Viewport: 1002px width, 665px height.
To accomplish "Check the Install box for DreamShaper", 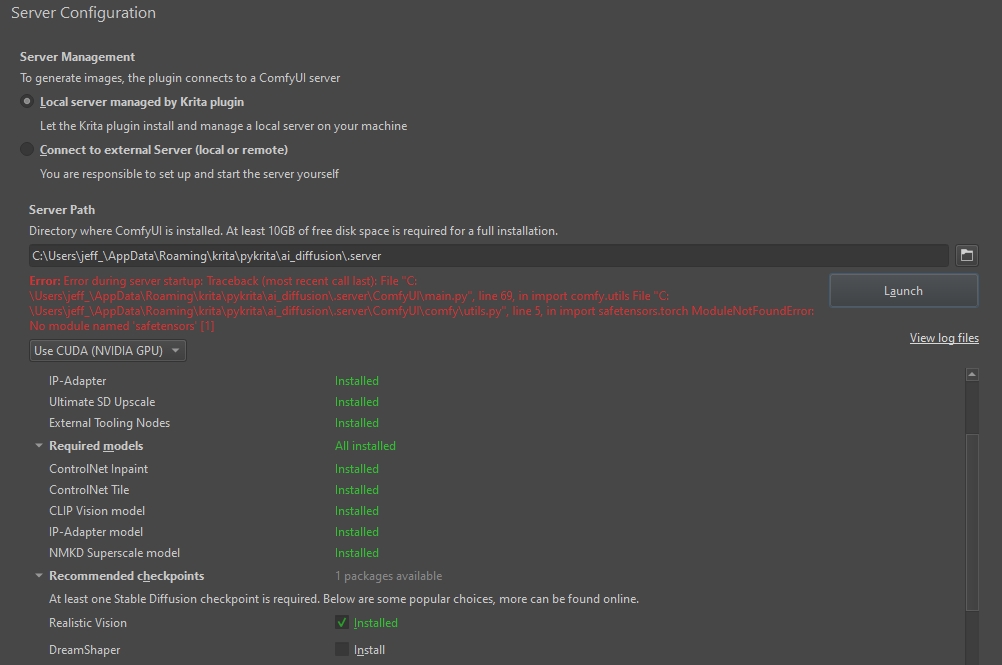I will [x=341, y=649].
